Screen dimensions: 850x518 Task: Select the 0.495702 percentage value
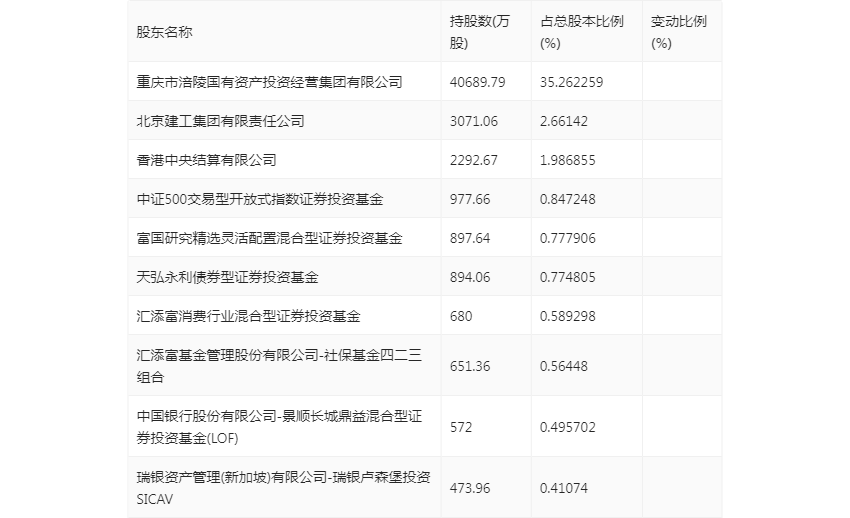(568, 427)
